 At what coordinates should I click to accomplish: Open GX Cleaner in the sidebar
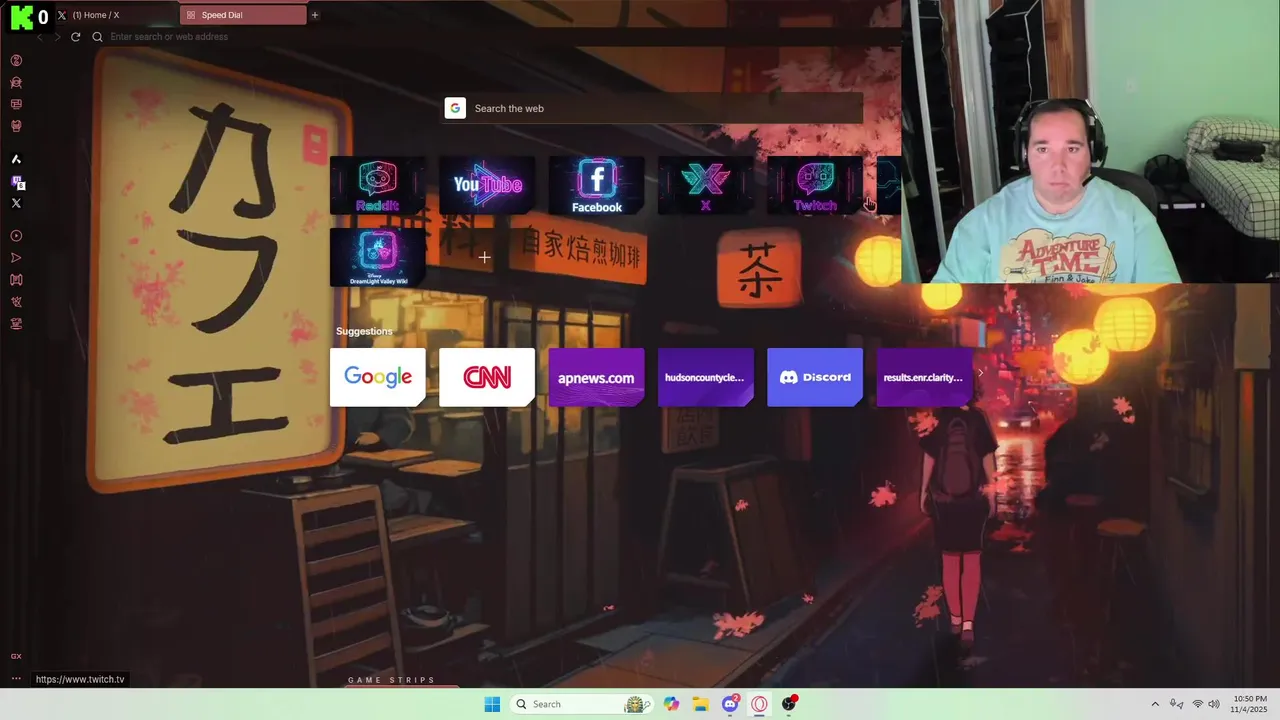point(16,82)
